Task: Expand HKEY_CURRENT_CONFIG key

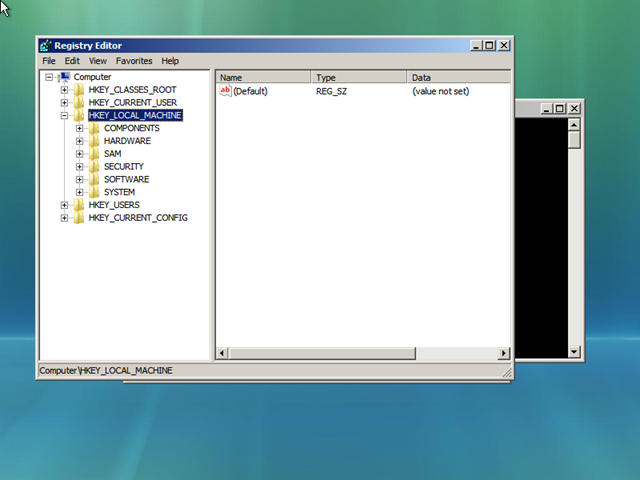Action: pos(64,218)
